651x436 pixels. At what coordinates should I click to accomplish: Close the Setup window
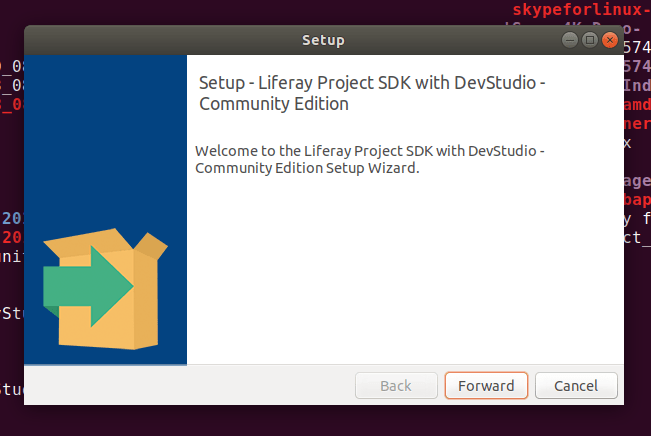tap(610, 40)
